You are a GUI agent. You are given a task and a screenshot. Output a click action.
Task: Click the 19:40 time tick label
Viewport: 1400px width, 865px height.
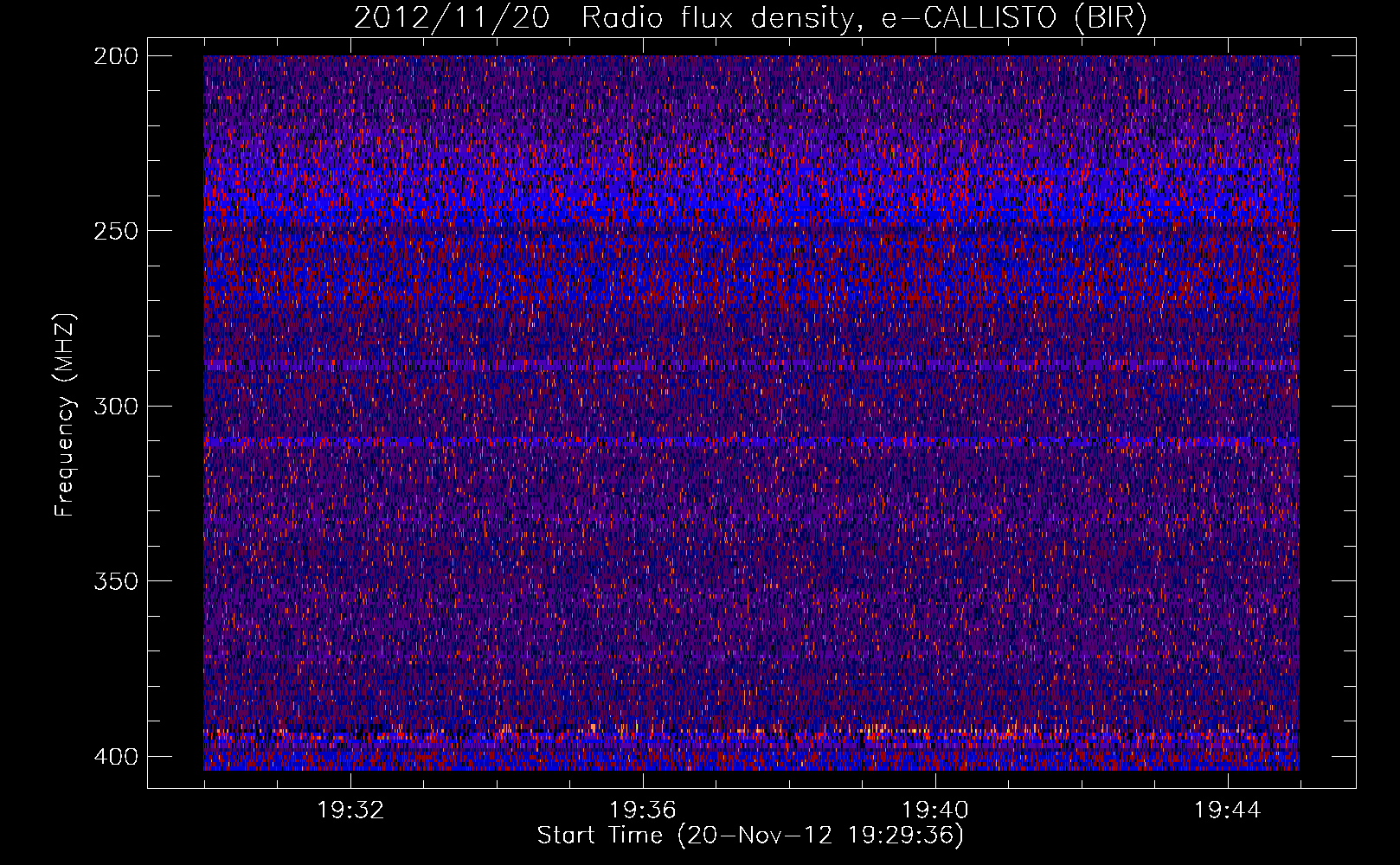tap(935, 811)
